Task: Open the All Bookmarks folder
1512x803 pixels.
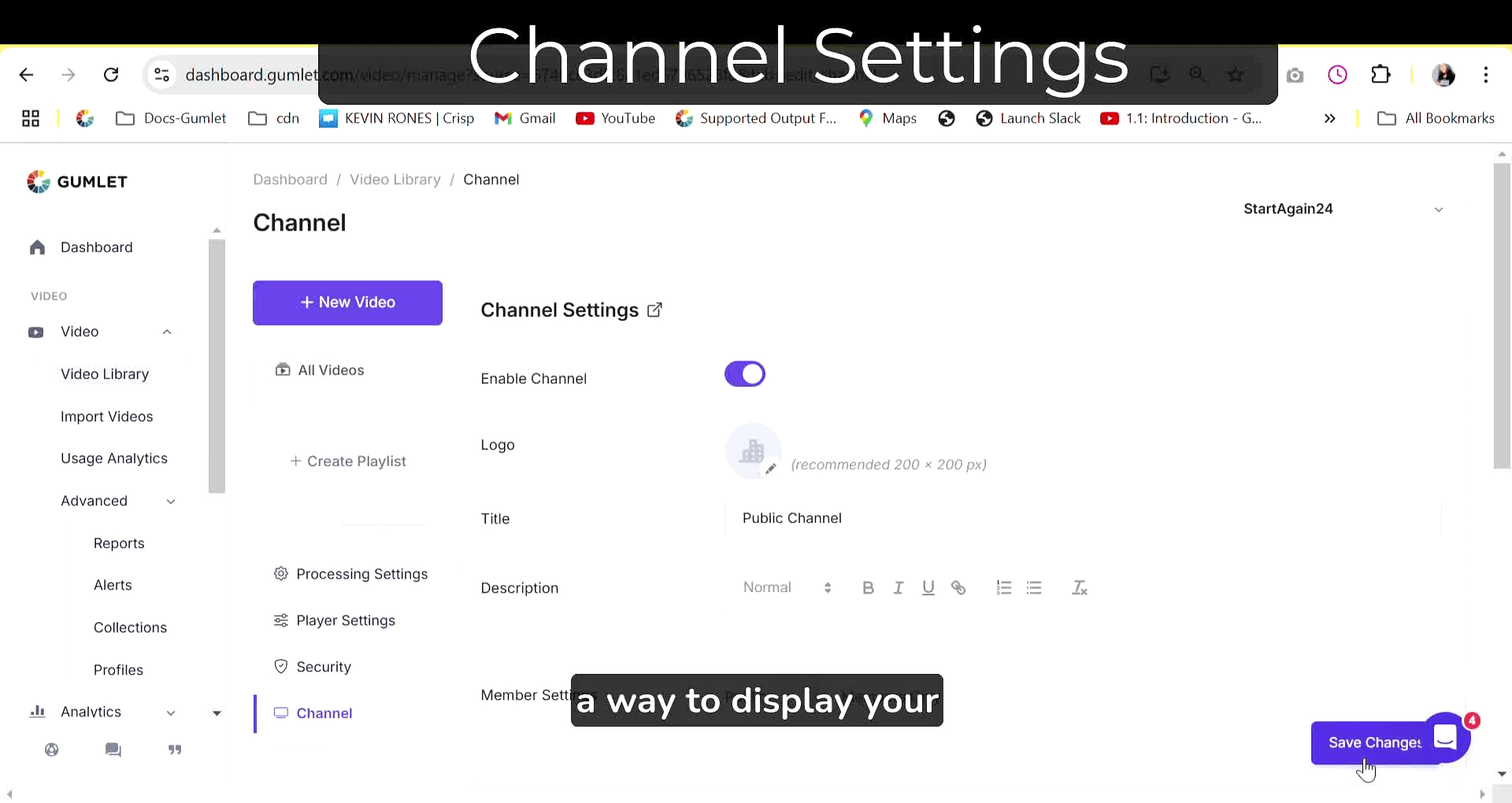Action: 1436,118
